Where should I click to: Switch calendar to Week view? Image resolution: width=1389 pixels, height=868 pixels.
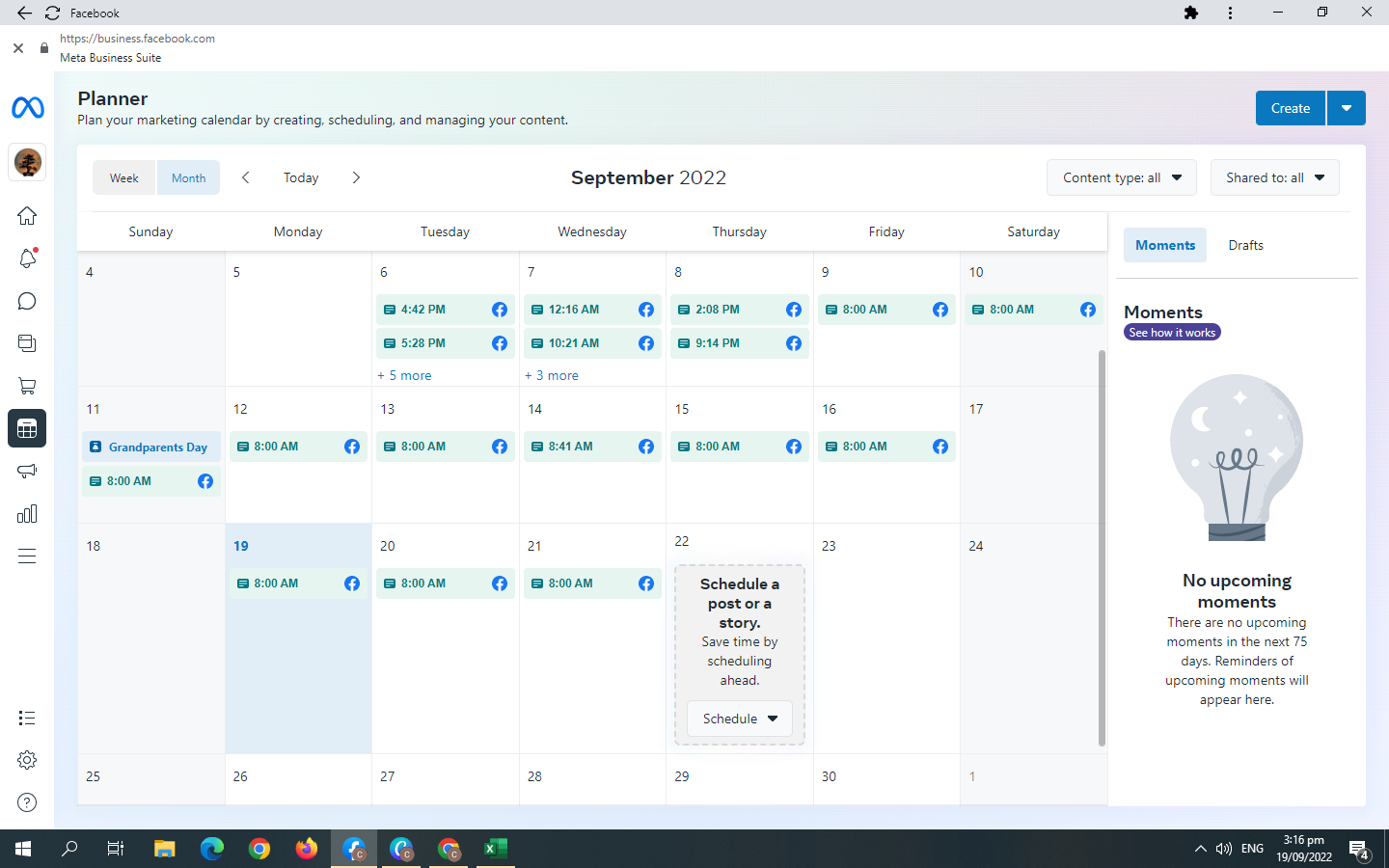124,177
